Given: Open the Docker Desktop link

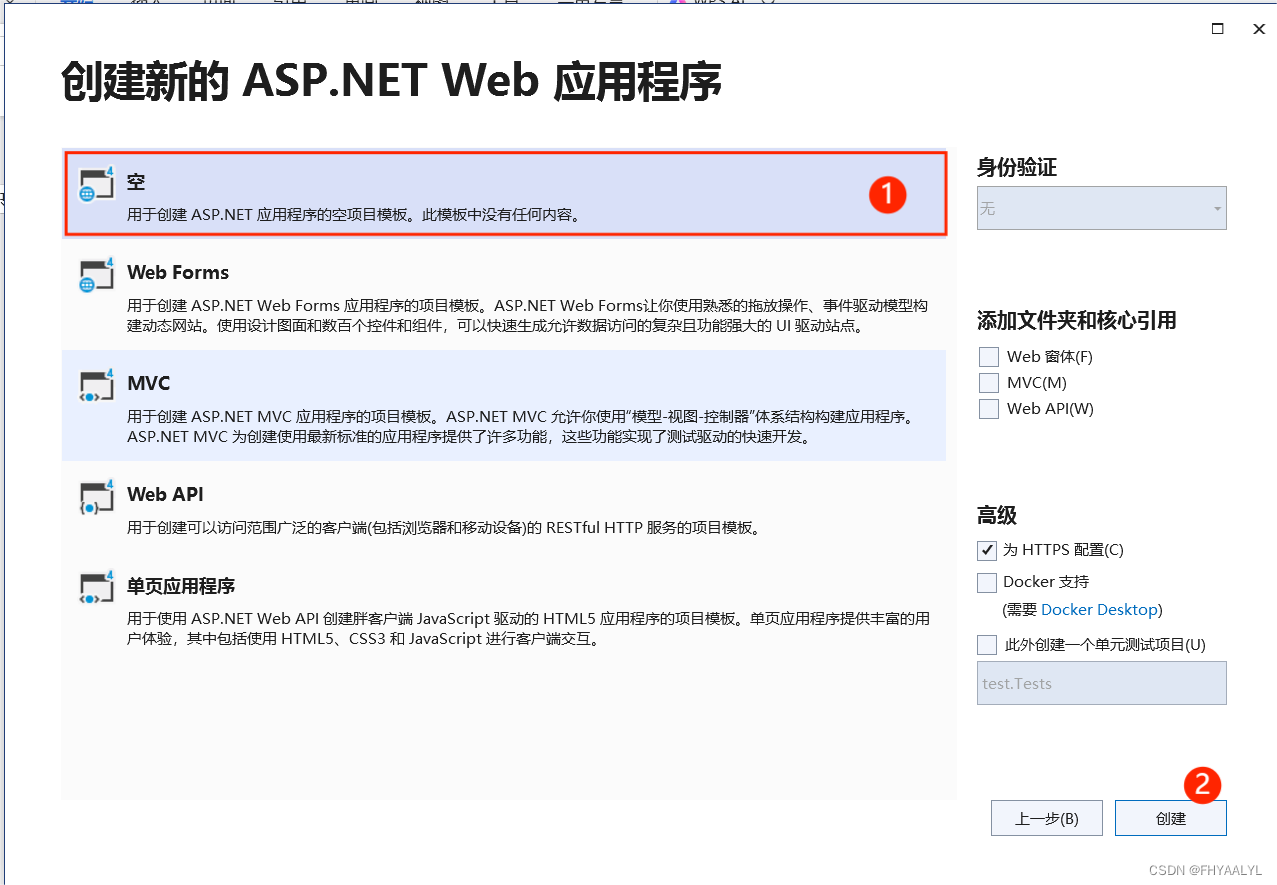Looking at the screenshot, I should point(1099,610).
